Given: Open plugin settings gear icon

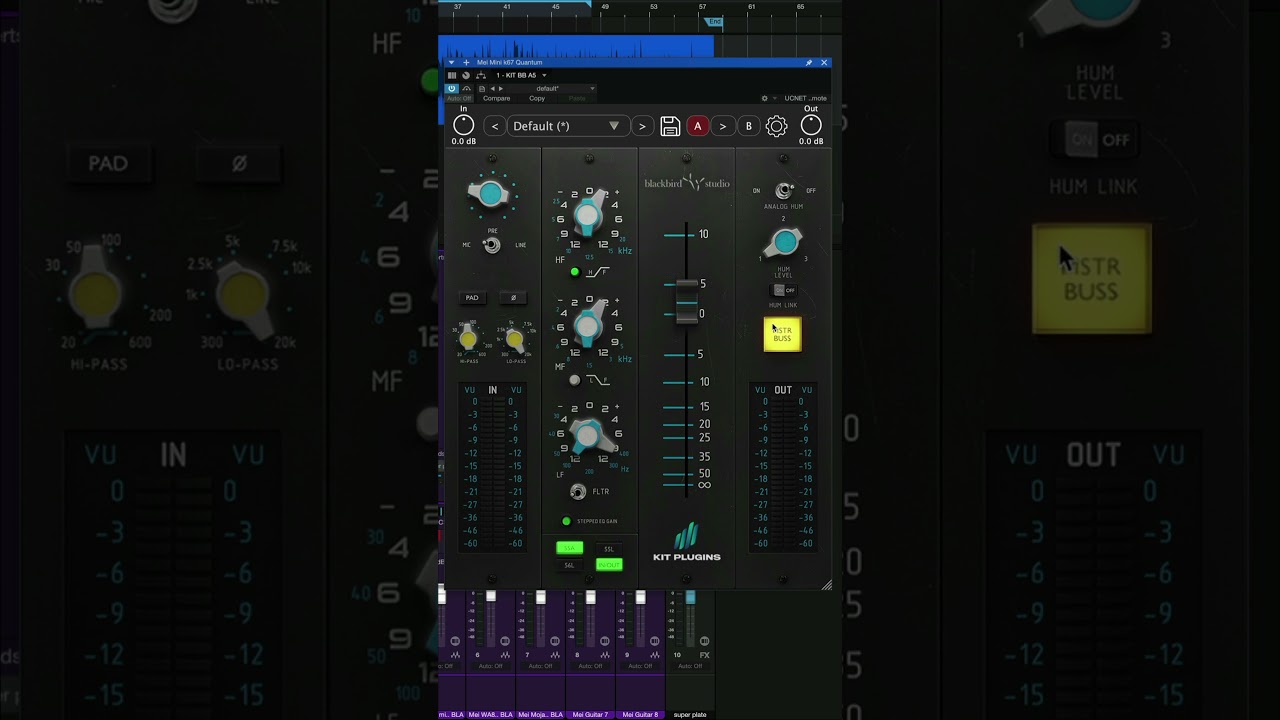Looking at the screenshot, I should click(x=776, y=126).
